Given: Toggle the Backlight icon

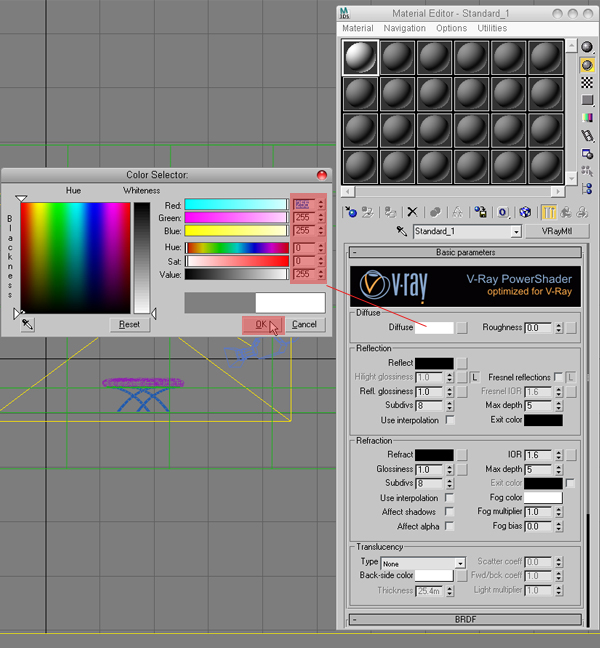Looking at the screenshot, I should click(x=587, y=65).
